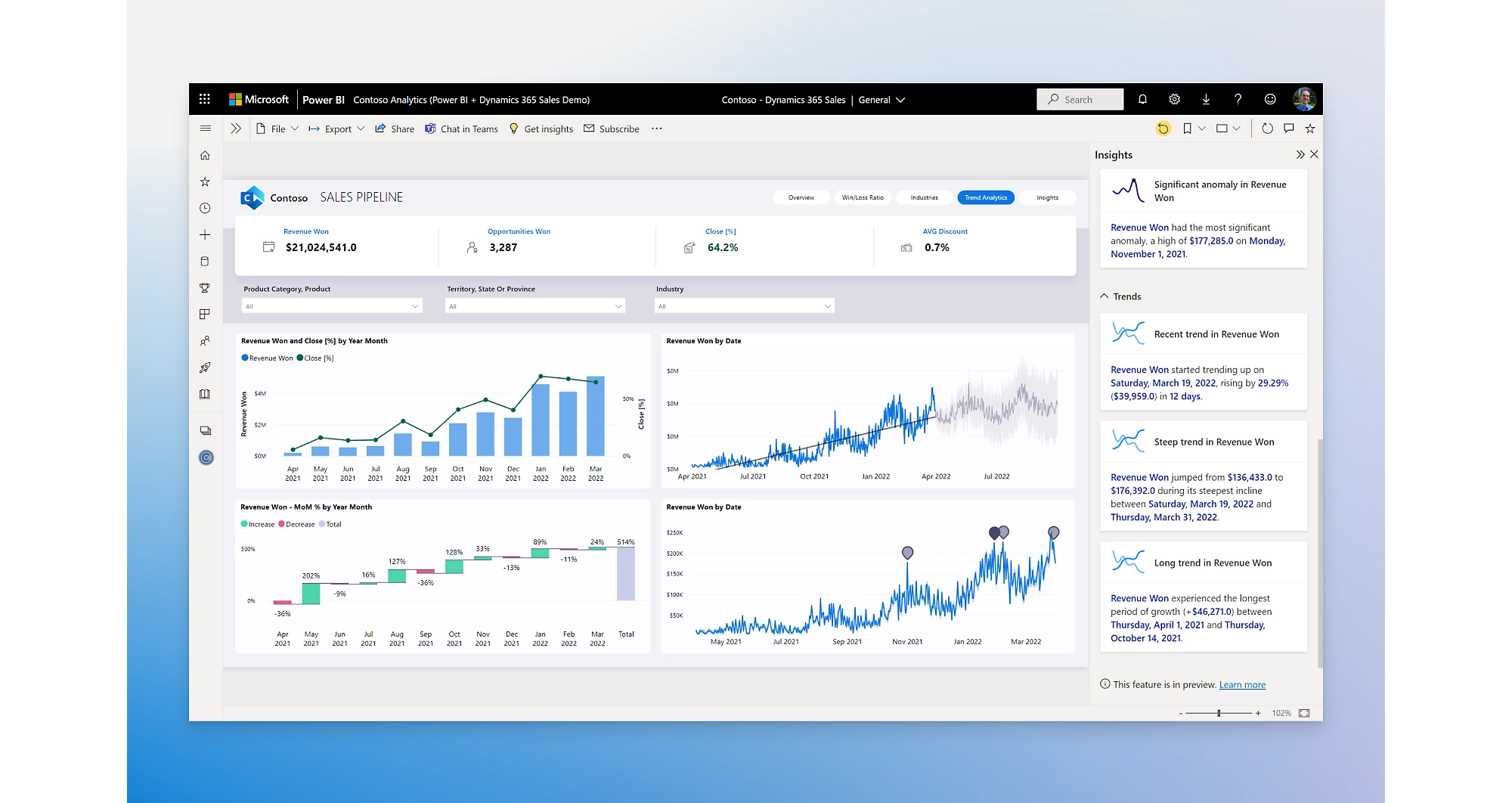Open Territory, State Or Province dropdown

click(x=535, y=306)
